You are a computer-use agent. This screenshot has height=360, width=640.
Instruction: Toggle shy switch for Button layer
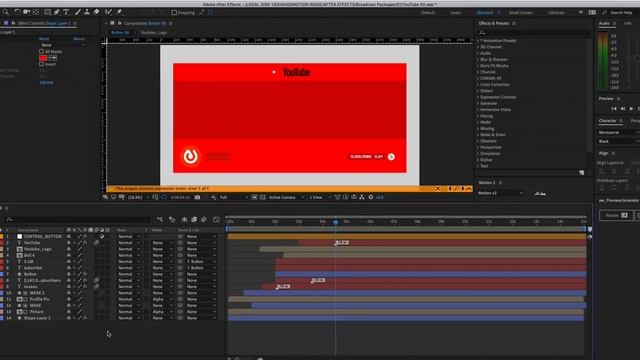69,274
